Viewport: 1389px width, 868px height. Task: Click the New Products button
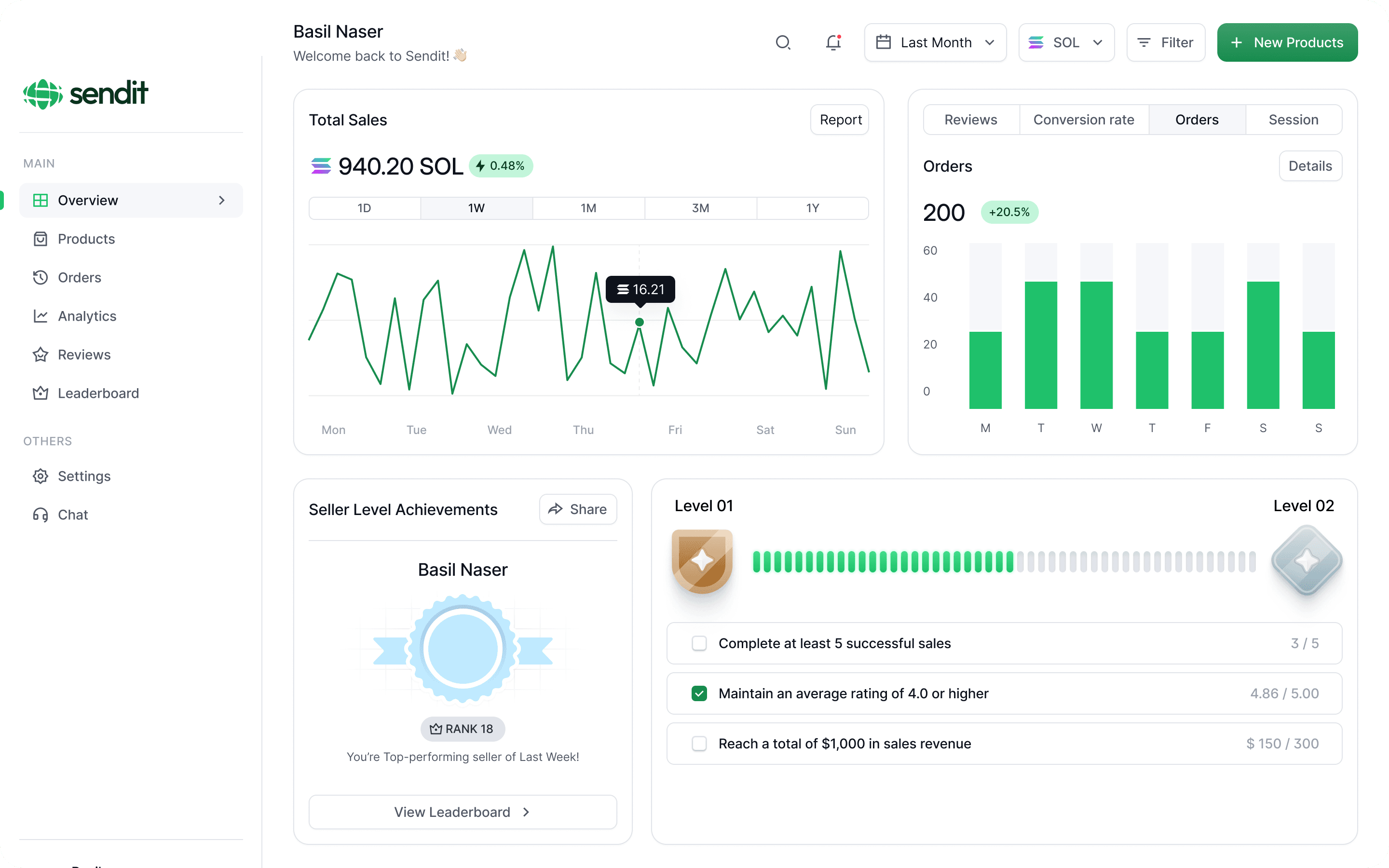click(1287, 42)
